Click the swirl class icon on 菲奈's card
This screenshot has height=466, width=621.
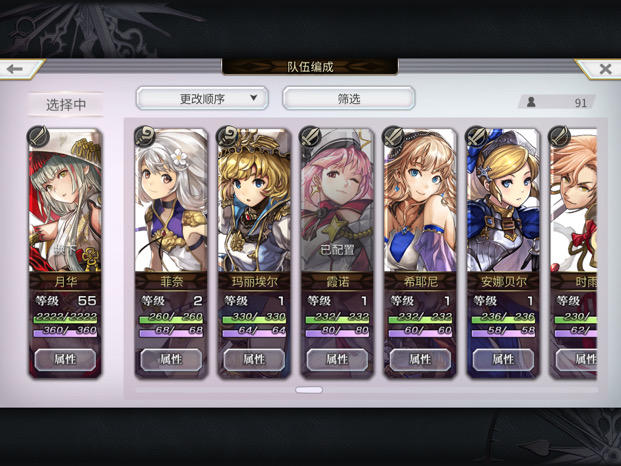click(x=145, y=137)
